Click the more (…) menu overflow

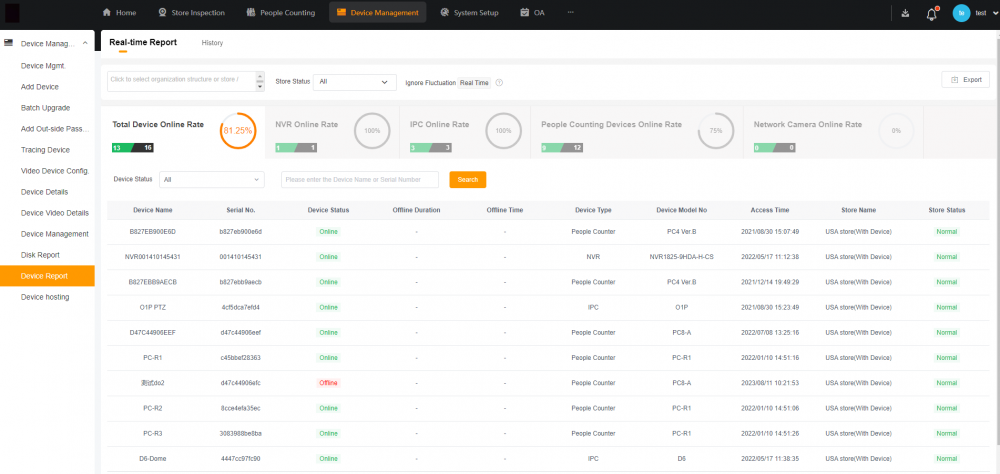coord(570,13)
